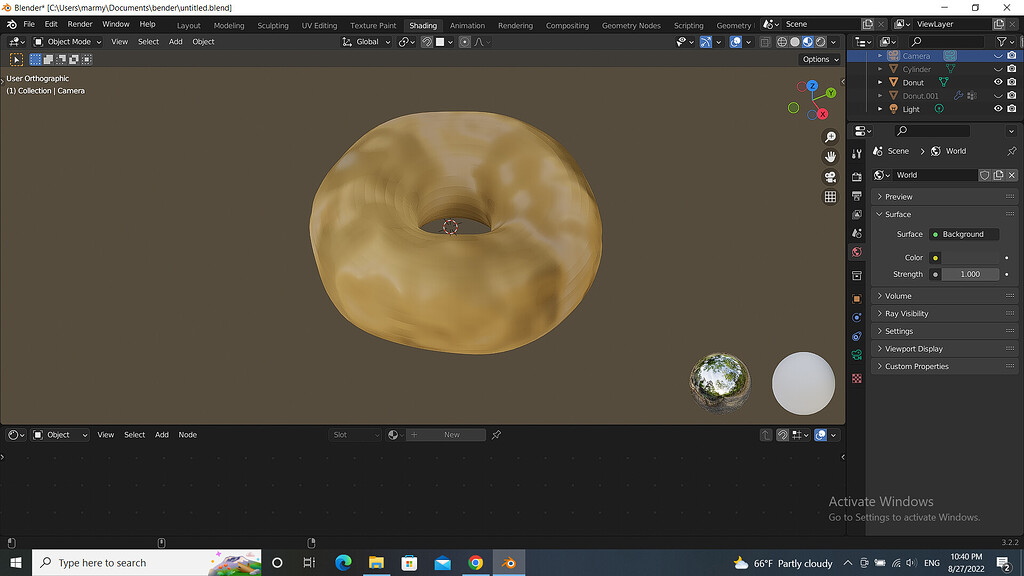Switch to material preview shading
Viewport: 1024px width, 576px height.
tap(808, 42)
